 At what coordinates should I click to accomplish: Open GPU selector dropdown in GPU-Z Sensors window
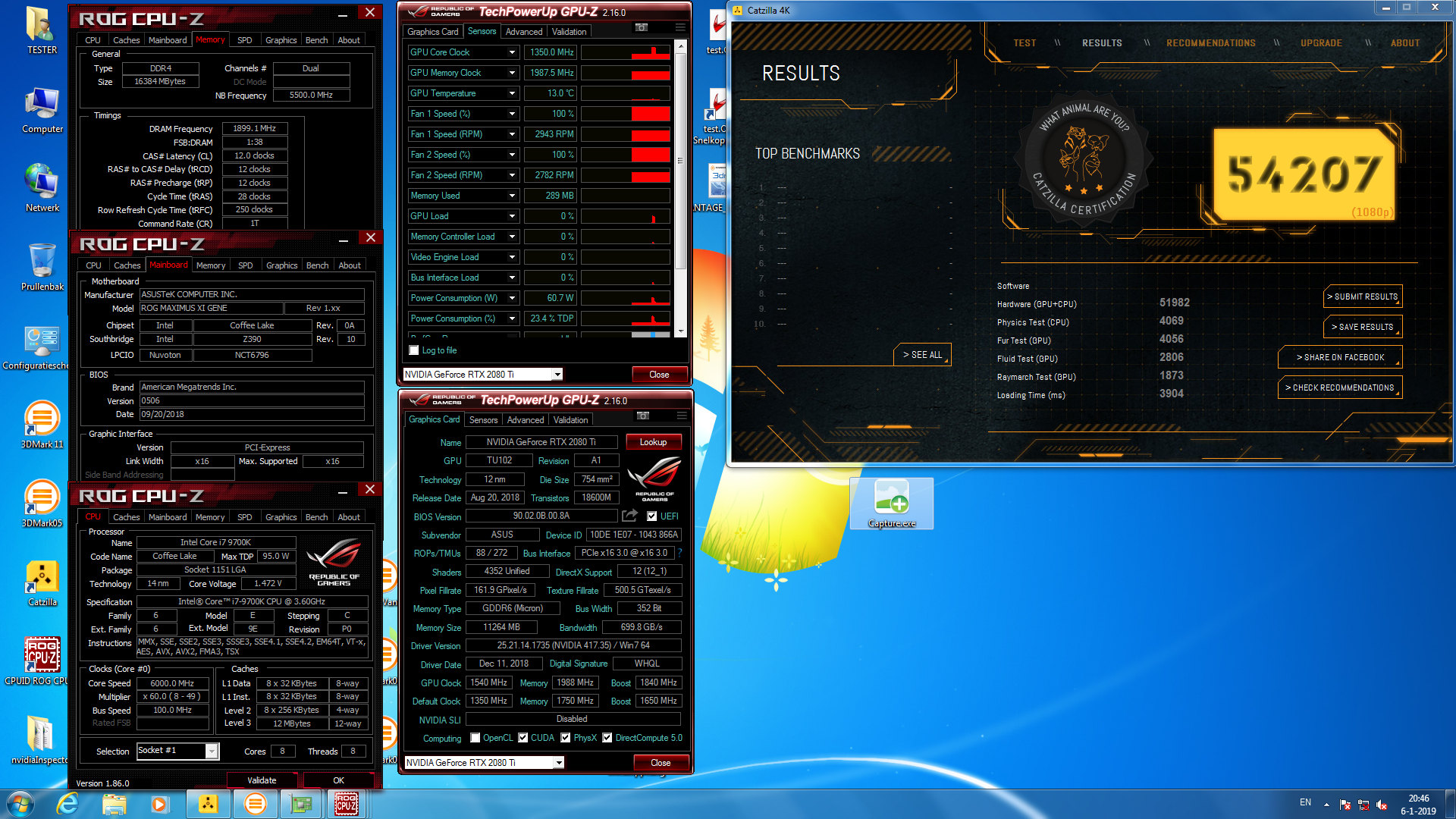(557, 375)
